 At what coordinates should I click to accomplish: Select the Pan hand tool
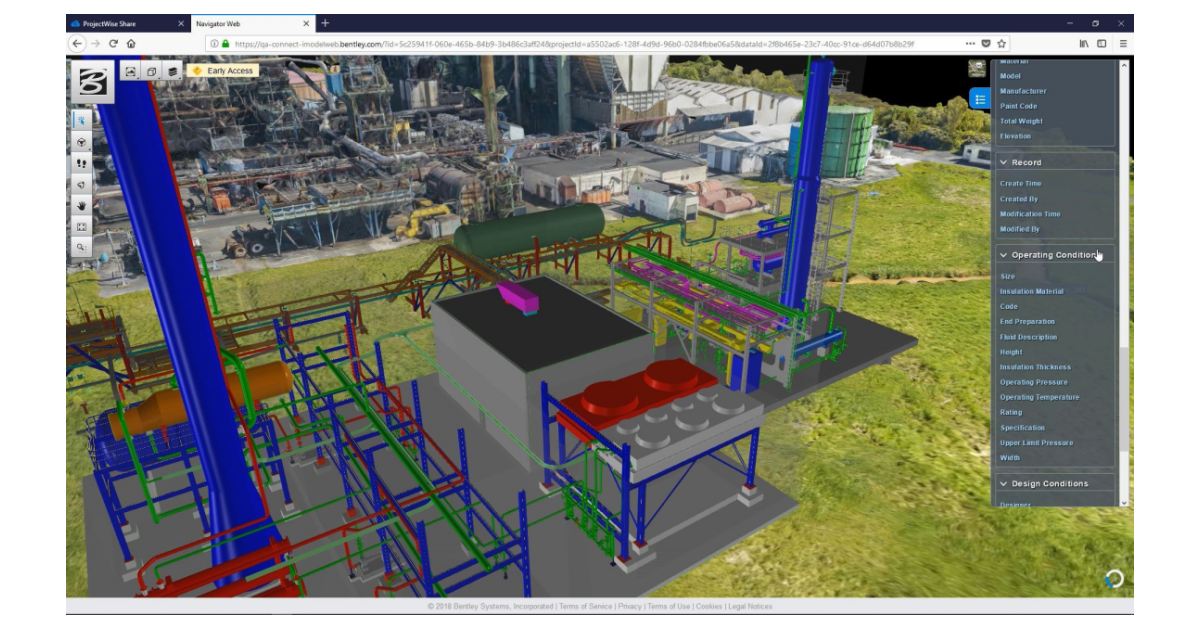(82, 206)
